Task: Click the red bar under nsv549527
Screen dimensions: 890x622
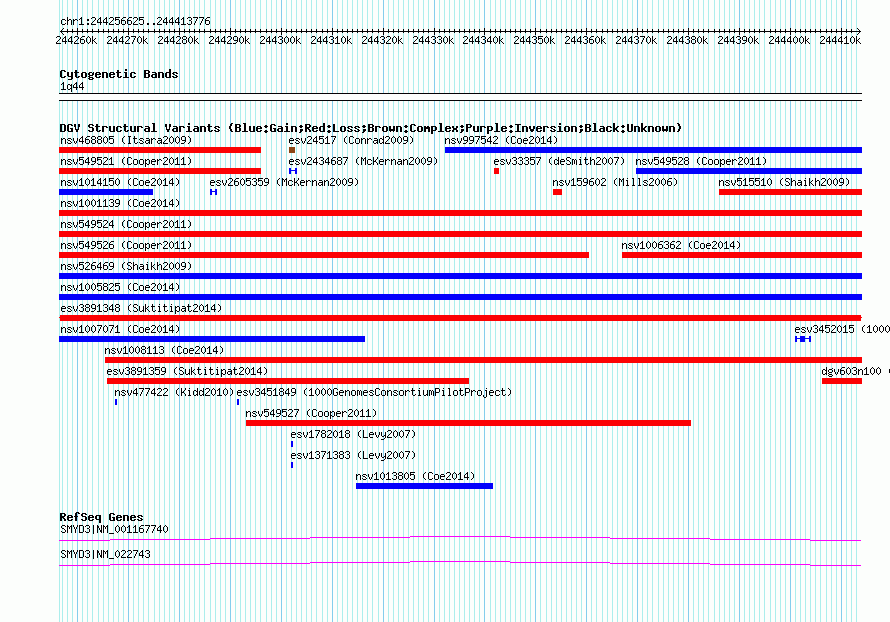Action: 468,423
